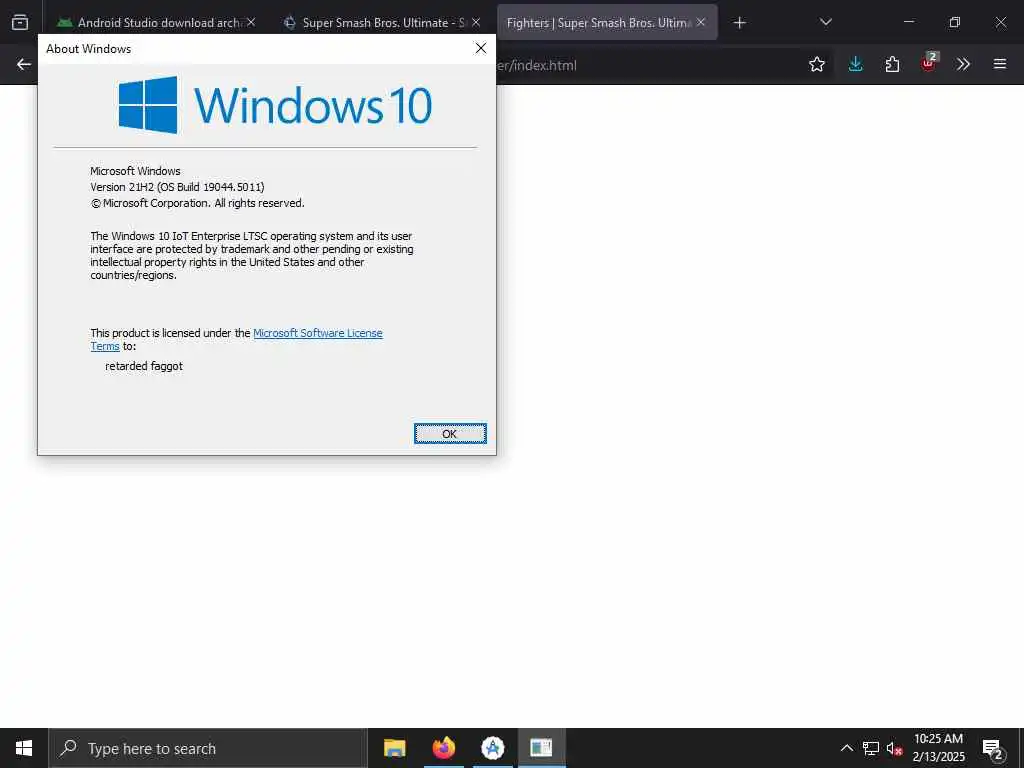Restore down the browser window
Image resolution: width=1024 pixels, height=768 pixels.
[955, 22]
